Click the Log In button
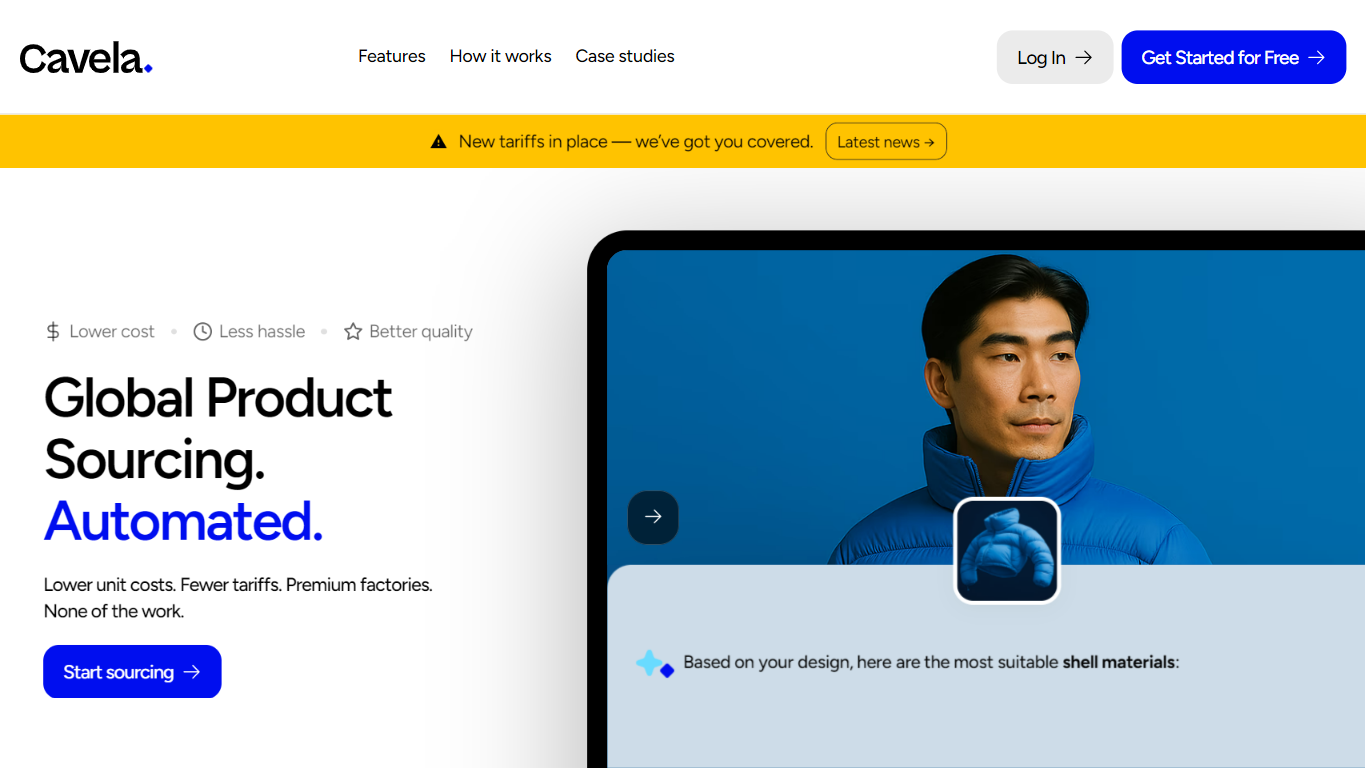Screen dimensions: 1366x768 [x=1055, y=57]
